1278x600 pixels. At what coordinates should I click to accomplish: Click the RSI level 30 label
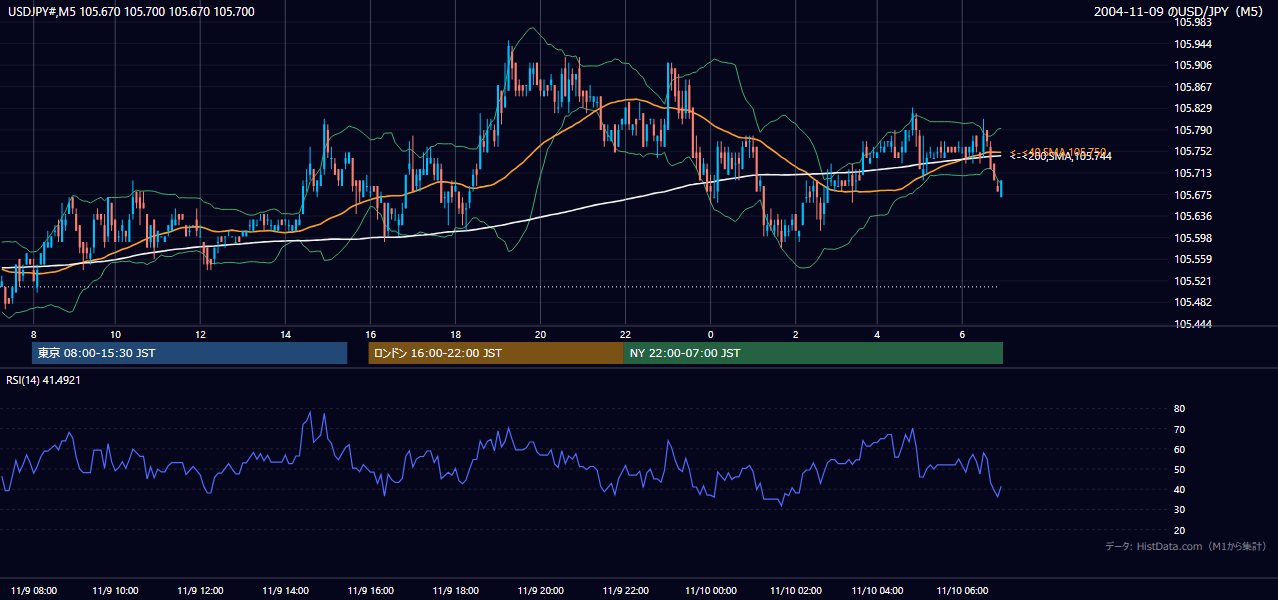click(x=1179, y=509)
